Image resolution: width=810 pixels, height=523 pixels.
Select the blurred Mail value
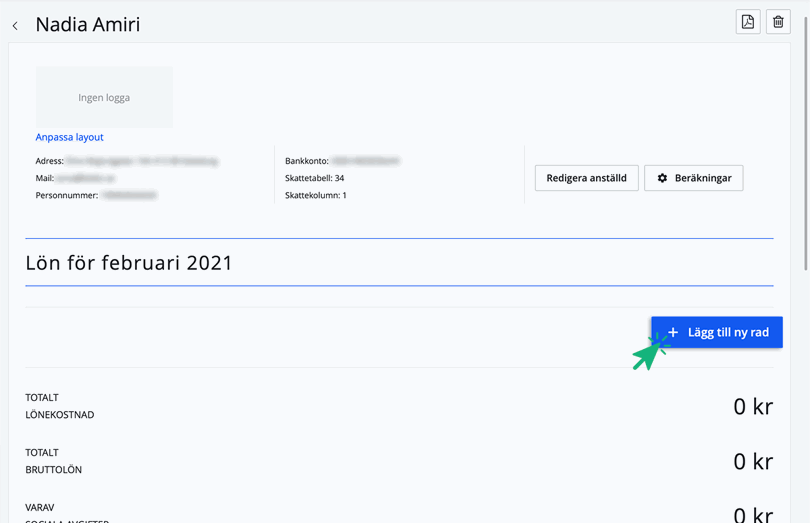point(85,178)
